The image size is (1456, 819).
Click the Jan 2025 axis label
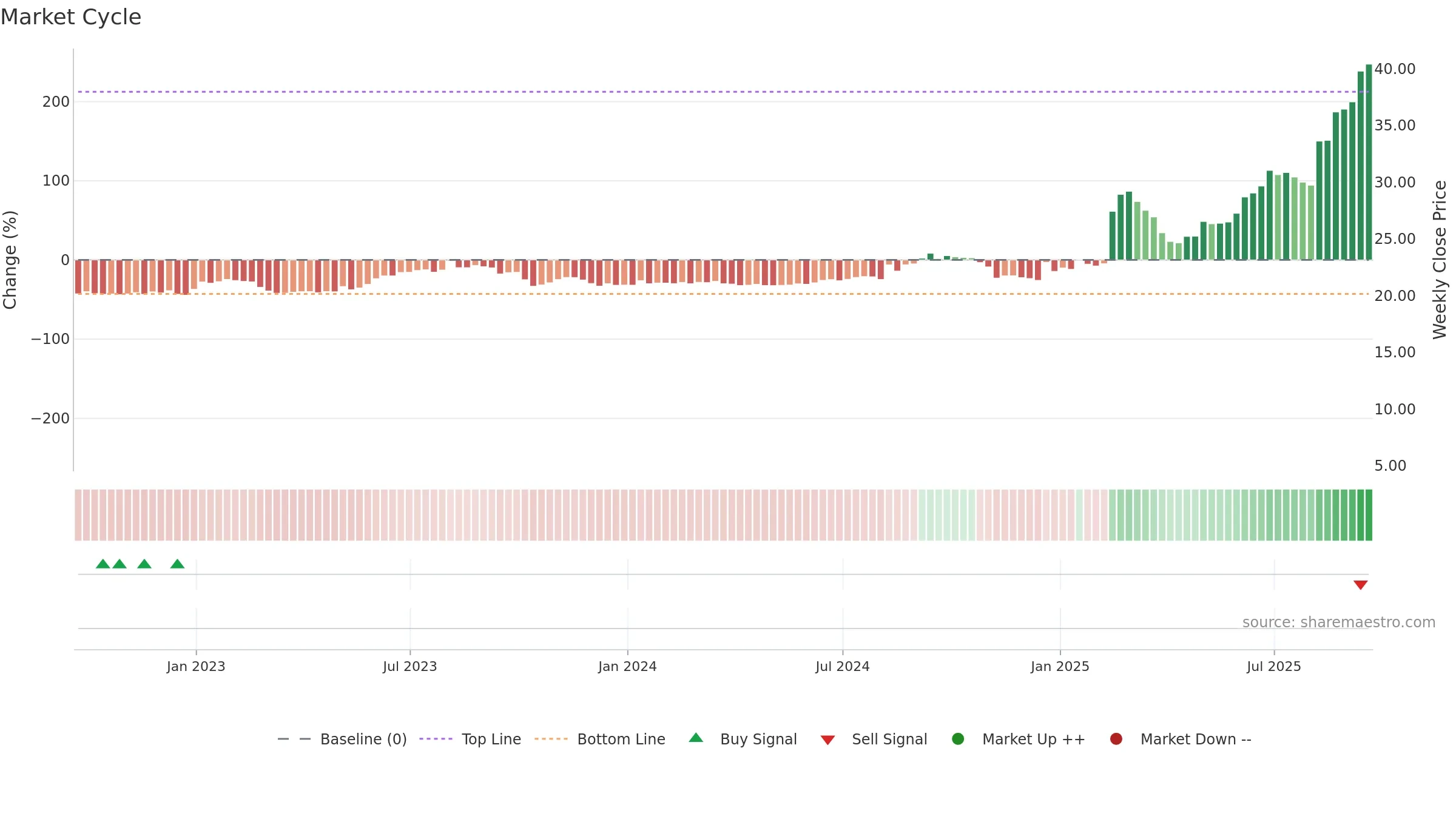[1060, 666]
